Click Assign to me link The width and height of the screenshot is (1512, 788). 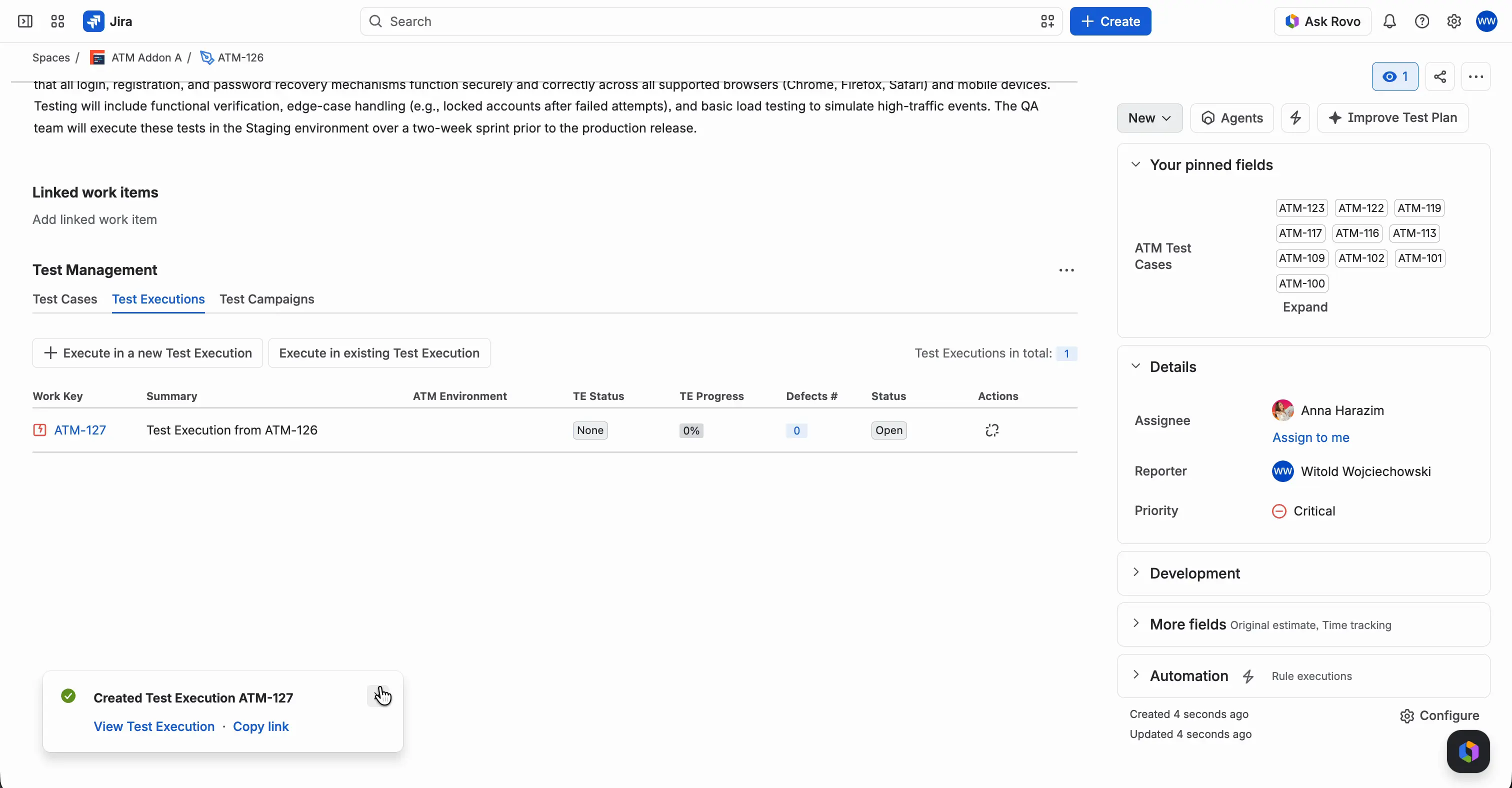(1310, 437)
